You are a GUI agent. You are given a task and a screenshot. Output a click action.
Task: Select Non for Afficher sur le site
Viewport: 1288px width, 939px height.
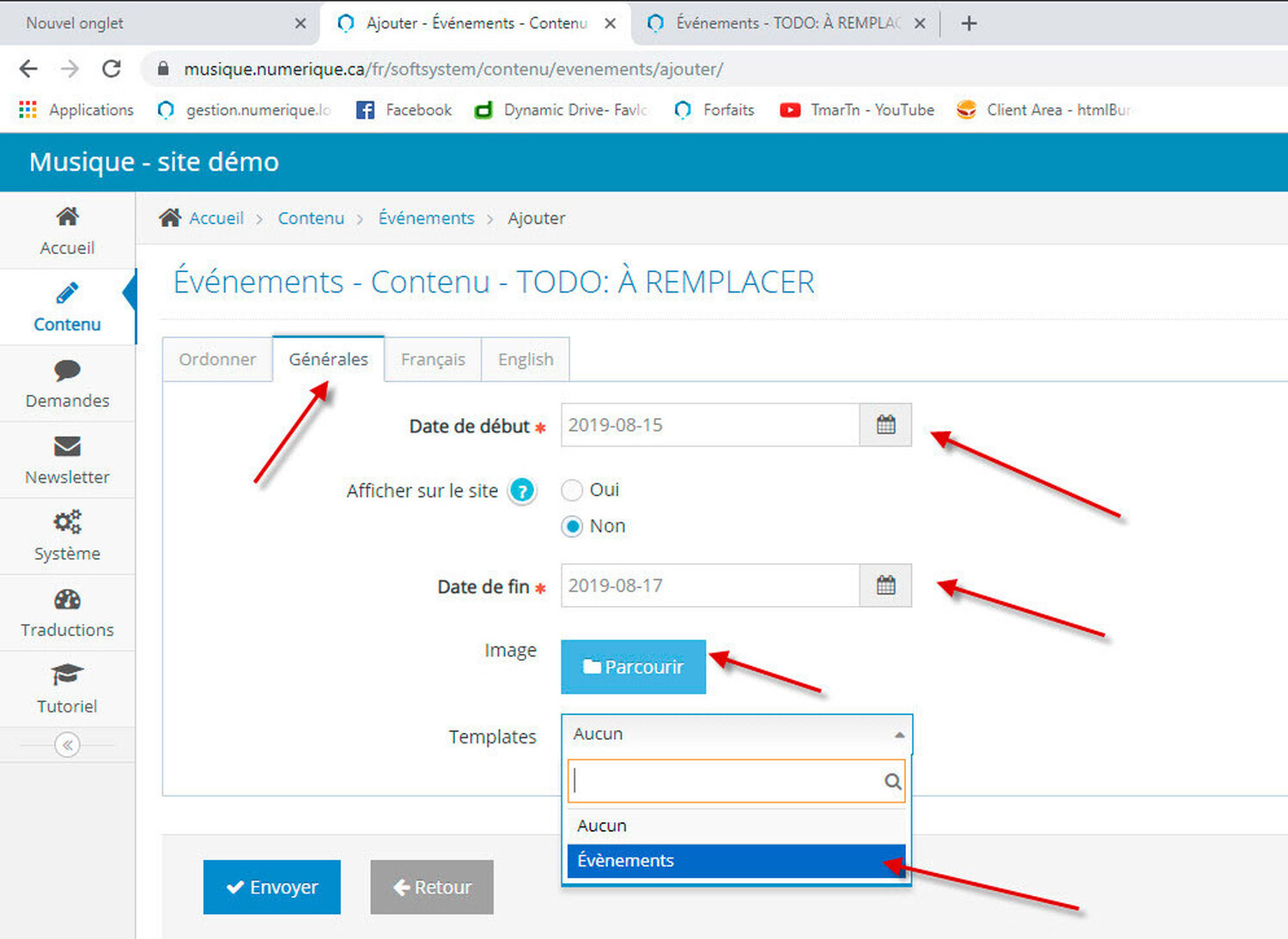click(572, 526)
